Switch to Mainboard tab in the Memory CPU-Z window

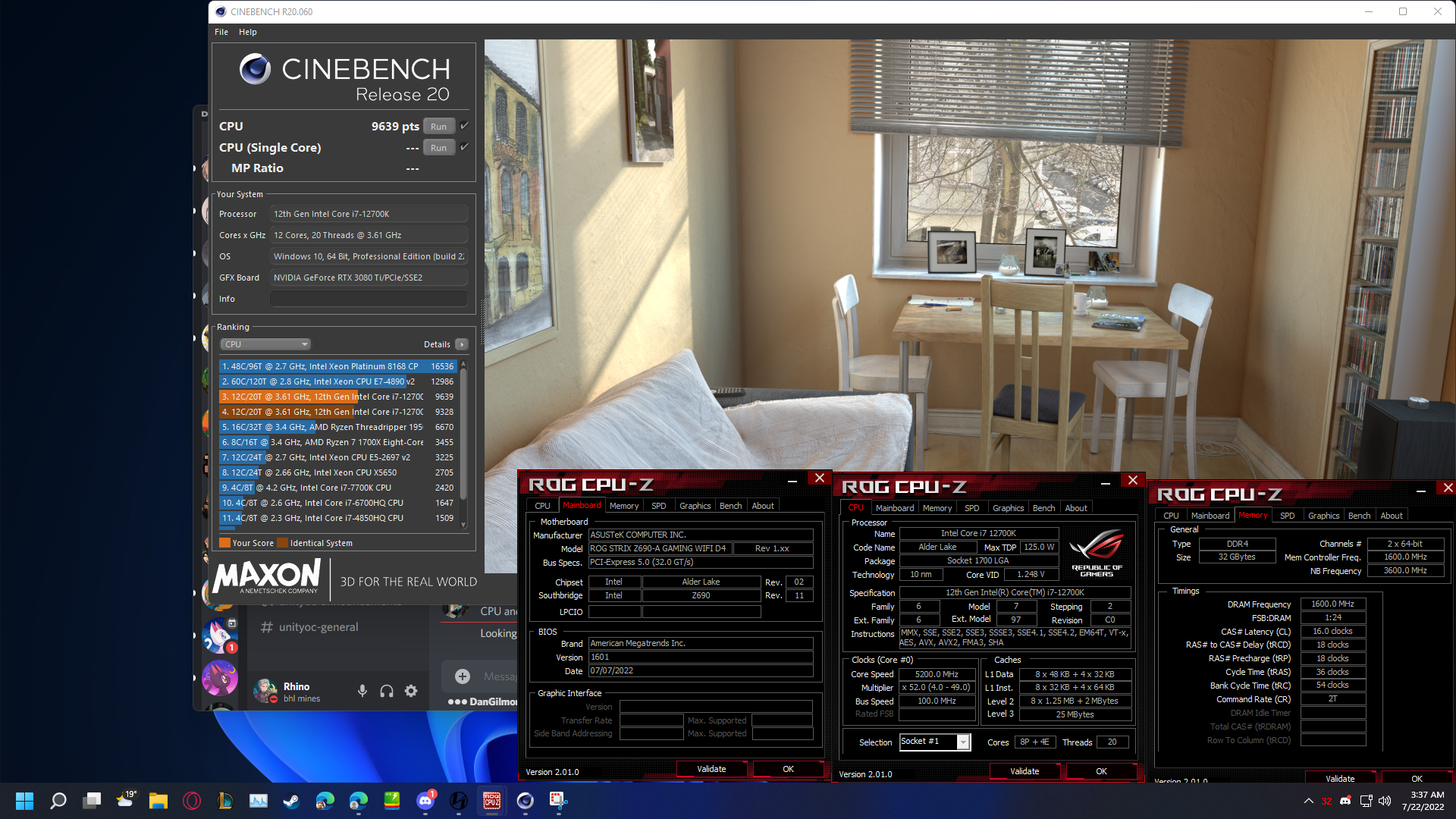[1210, 516]
